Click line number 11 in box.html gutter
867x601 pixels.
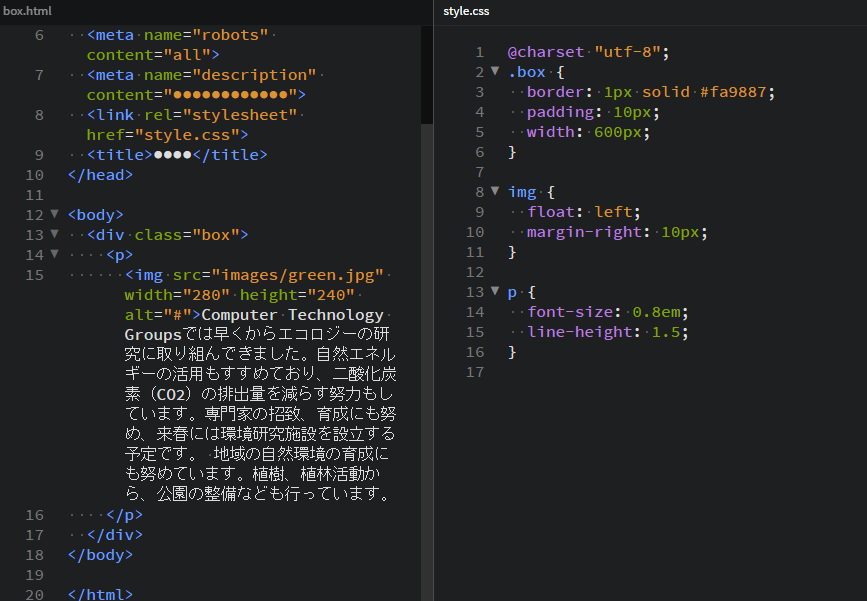coord(34,195)
